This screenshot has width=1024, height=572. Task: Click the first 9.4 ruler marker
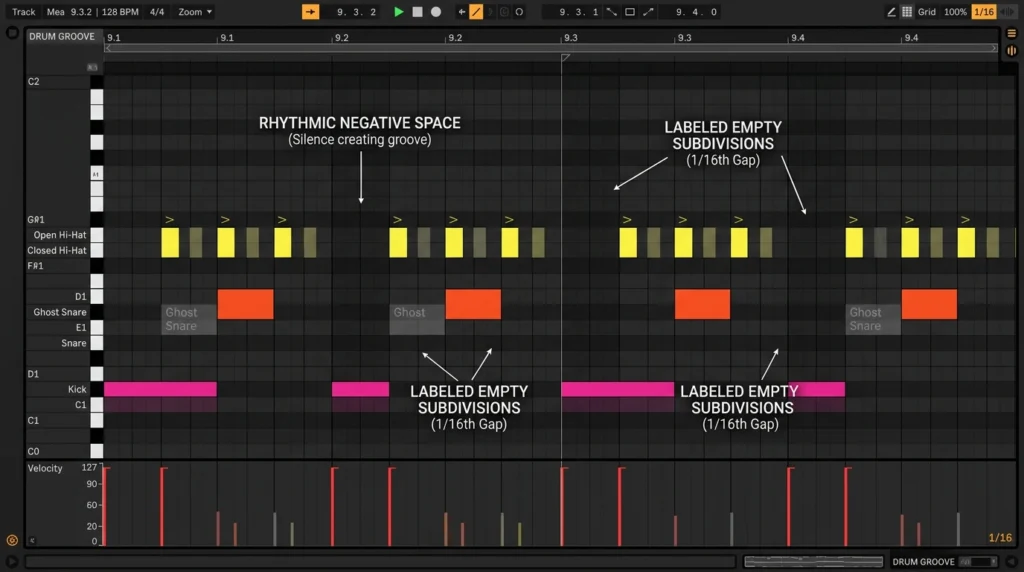[x=797, y=38]
